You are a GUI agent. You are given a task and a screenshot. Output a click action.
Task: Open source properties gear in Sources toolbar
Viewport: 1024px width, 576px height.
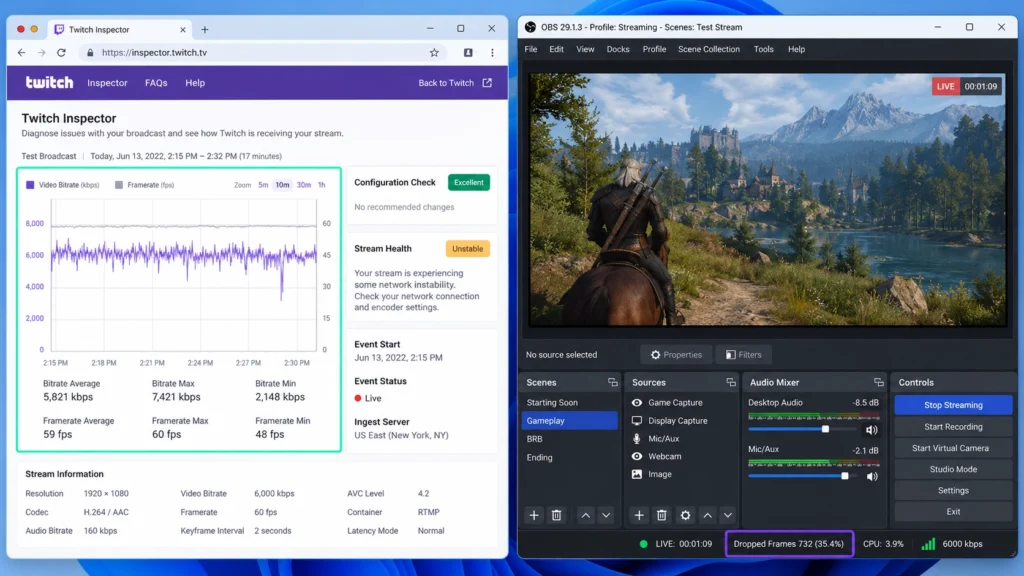click(685, 515)
